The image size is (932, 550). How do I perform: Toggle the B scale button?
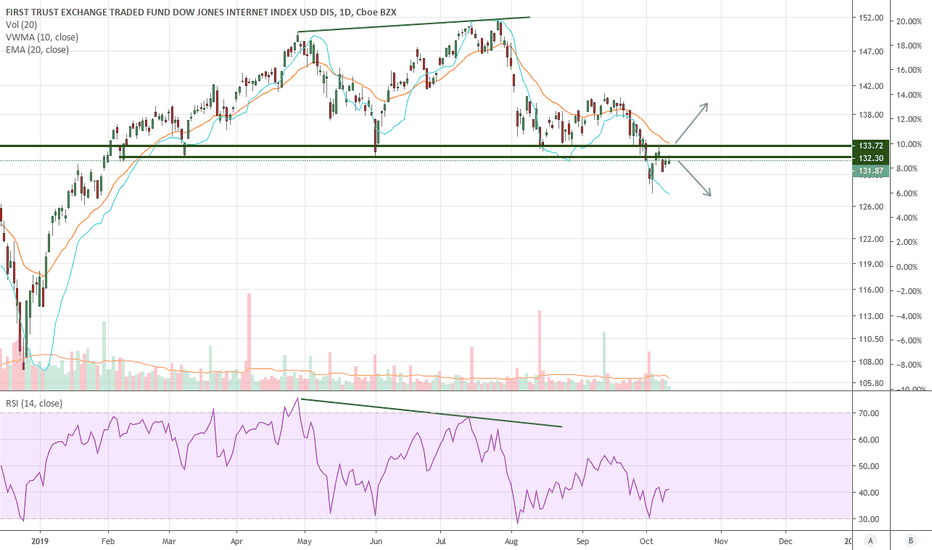[x=911, y=540]
